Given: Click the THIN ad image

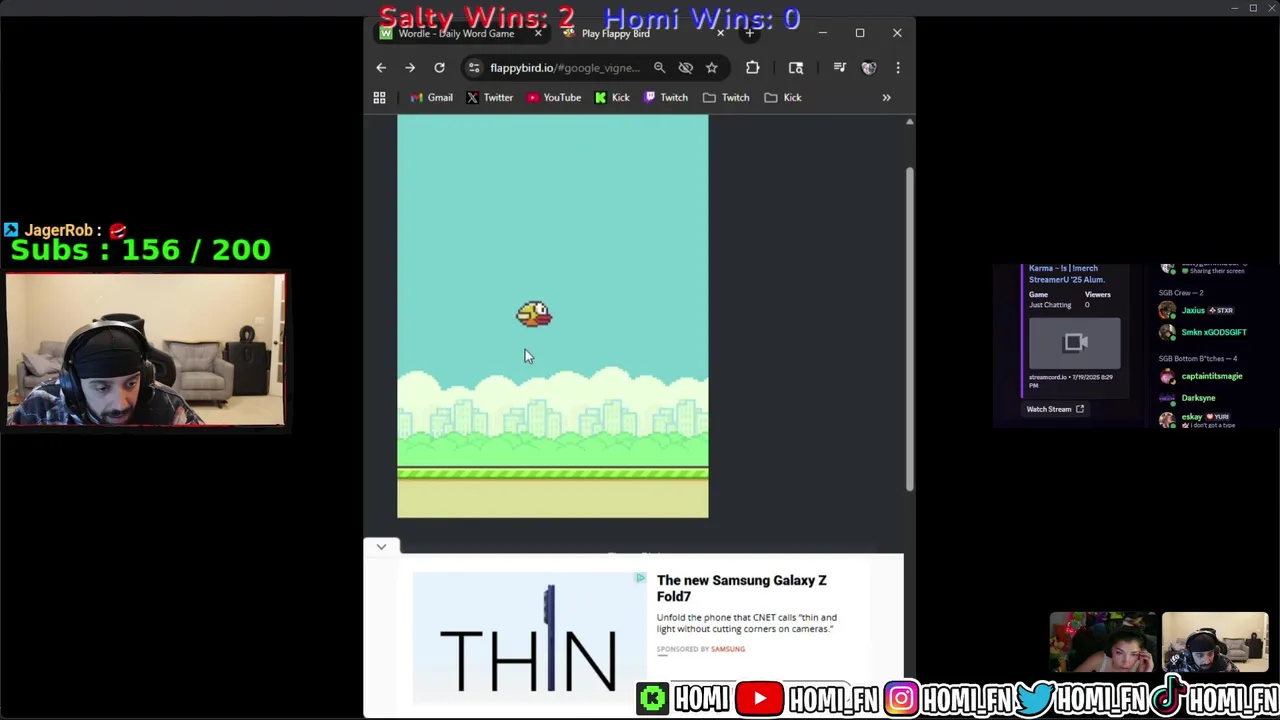Looking at the screenshot, I should point(529,638).
